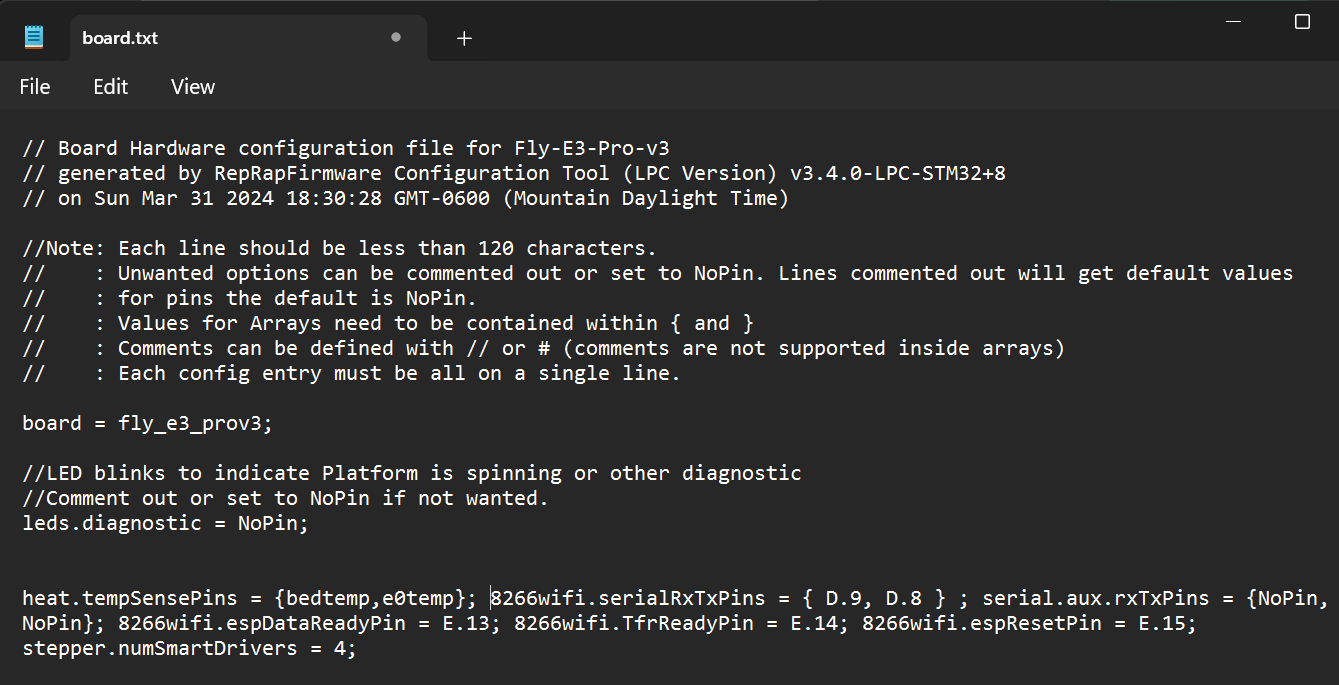1339x685 pixels.
Task: Maximize the Notepad window
Action: point(1302,22)
